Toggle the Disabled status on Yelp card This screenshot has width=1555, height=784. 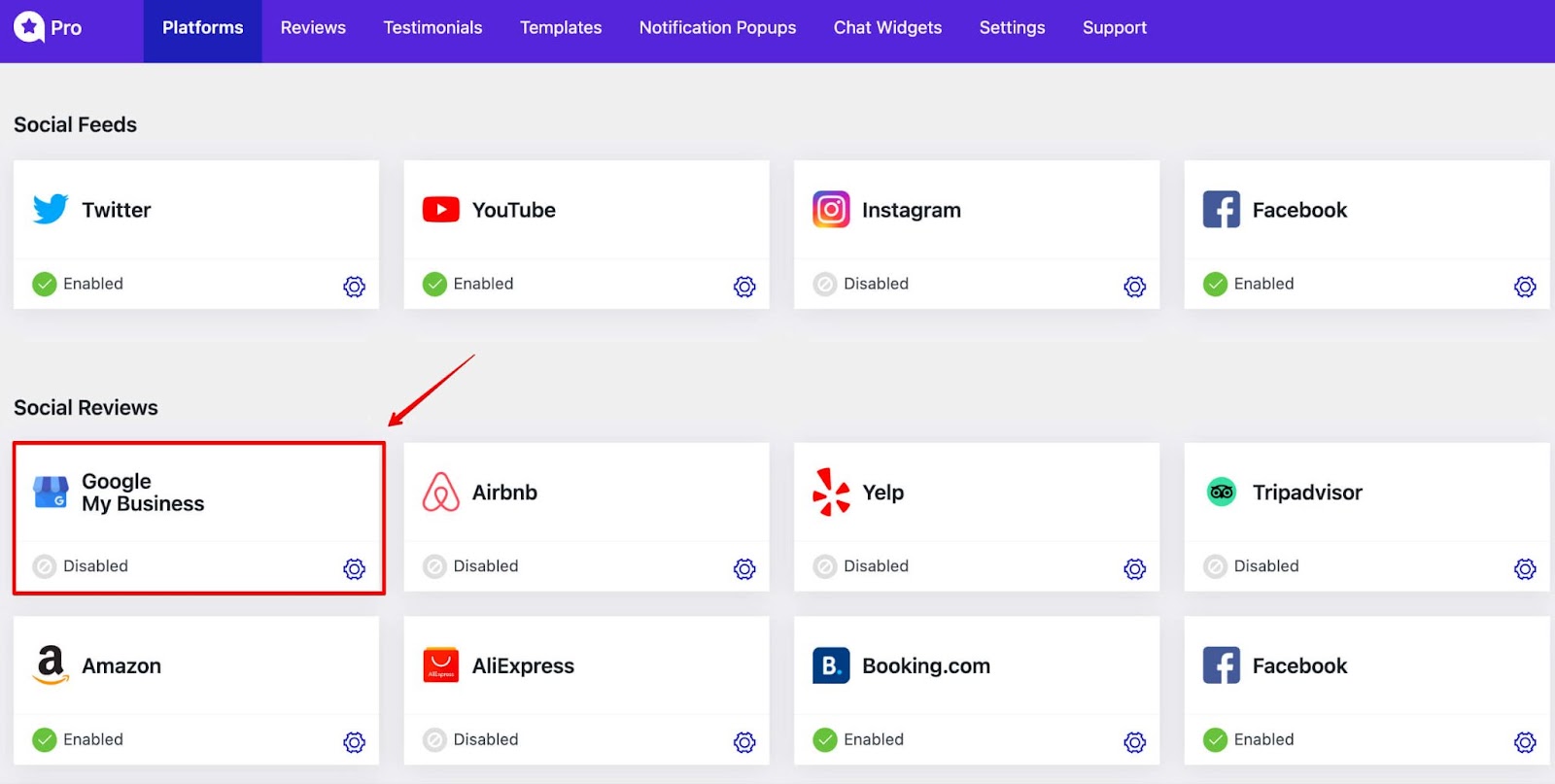point(861,566)
